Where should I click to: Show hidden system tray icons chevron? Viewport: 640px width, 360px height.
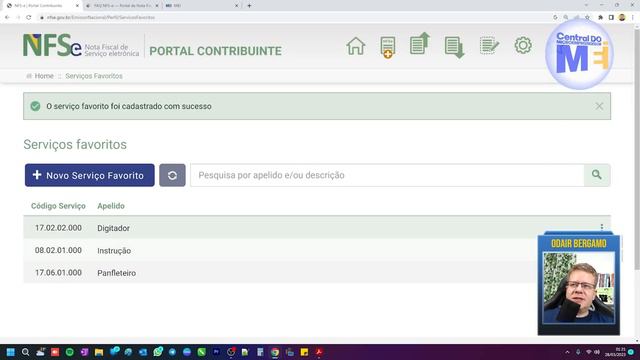tap(567, 352)
